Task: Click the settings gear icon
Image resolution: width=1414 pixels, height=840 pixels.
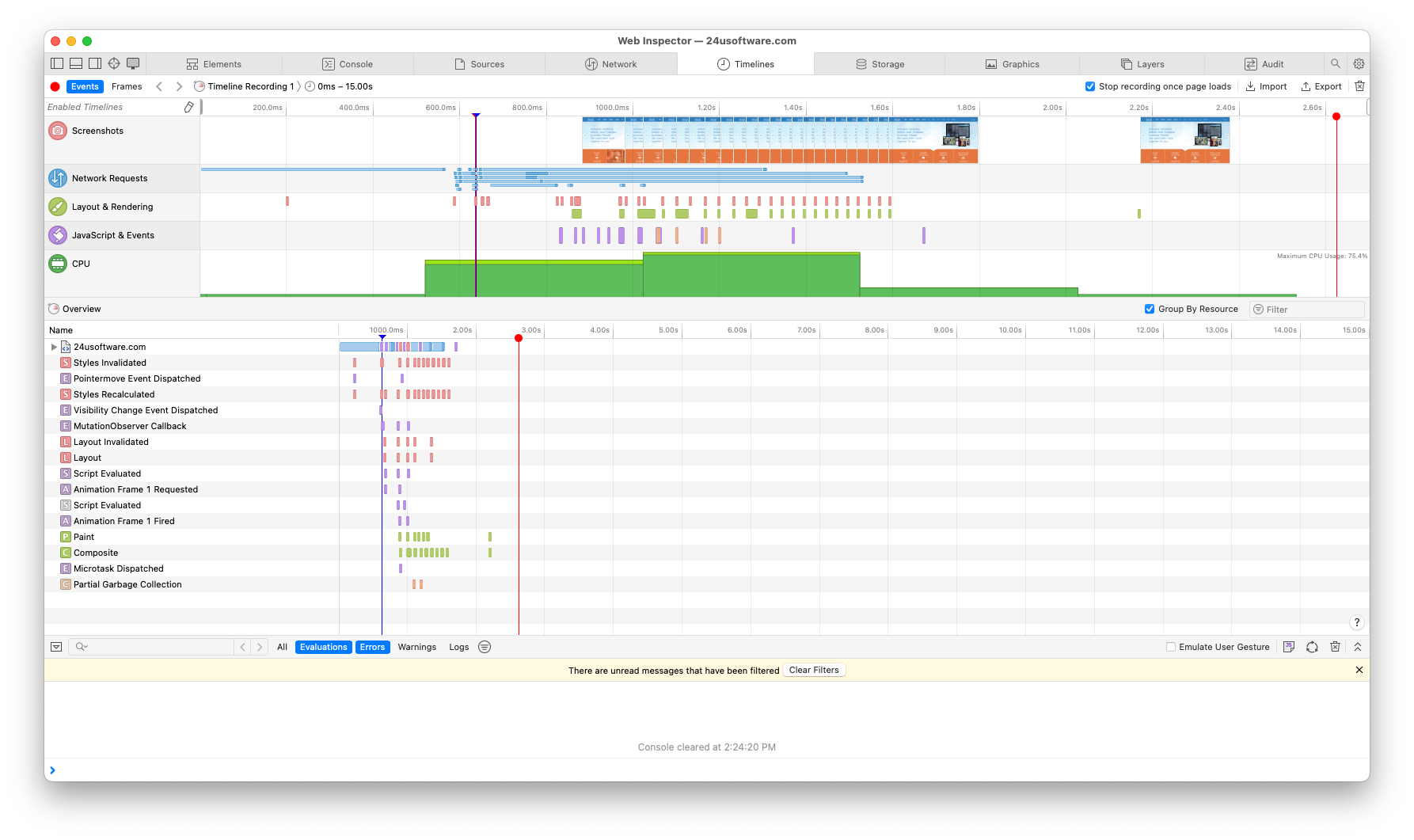Action: 1359,64
